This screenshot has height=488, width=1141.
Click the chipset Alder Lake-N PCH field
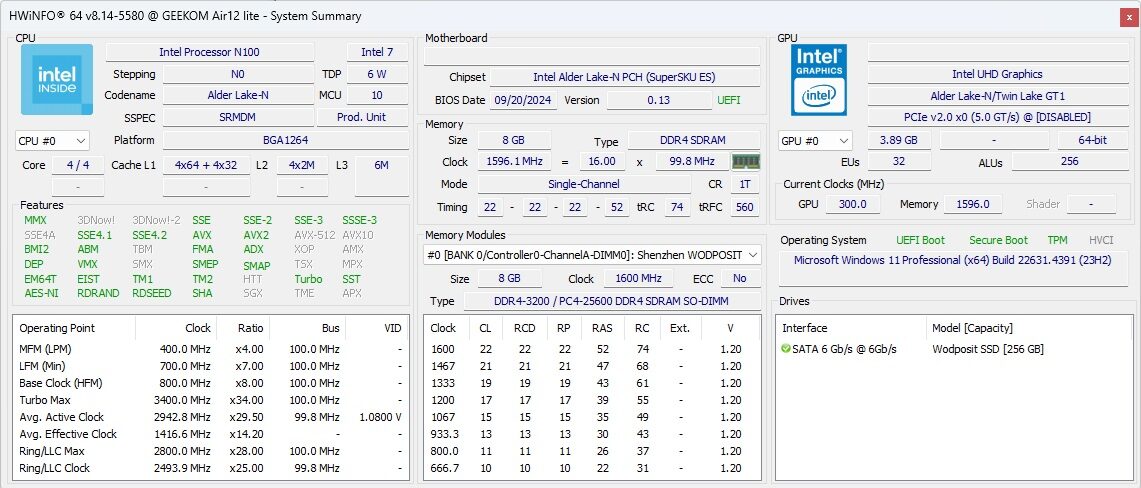[624, 77]
